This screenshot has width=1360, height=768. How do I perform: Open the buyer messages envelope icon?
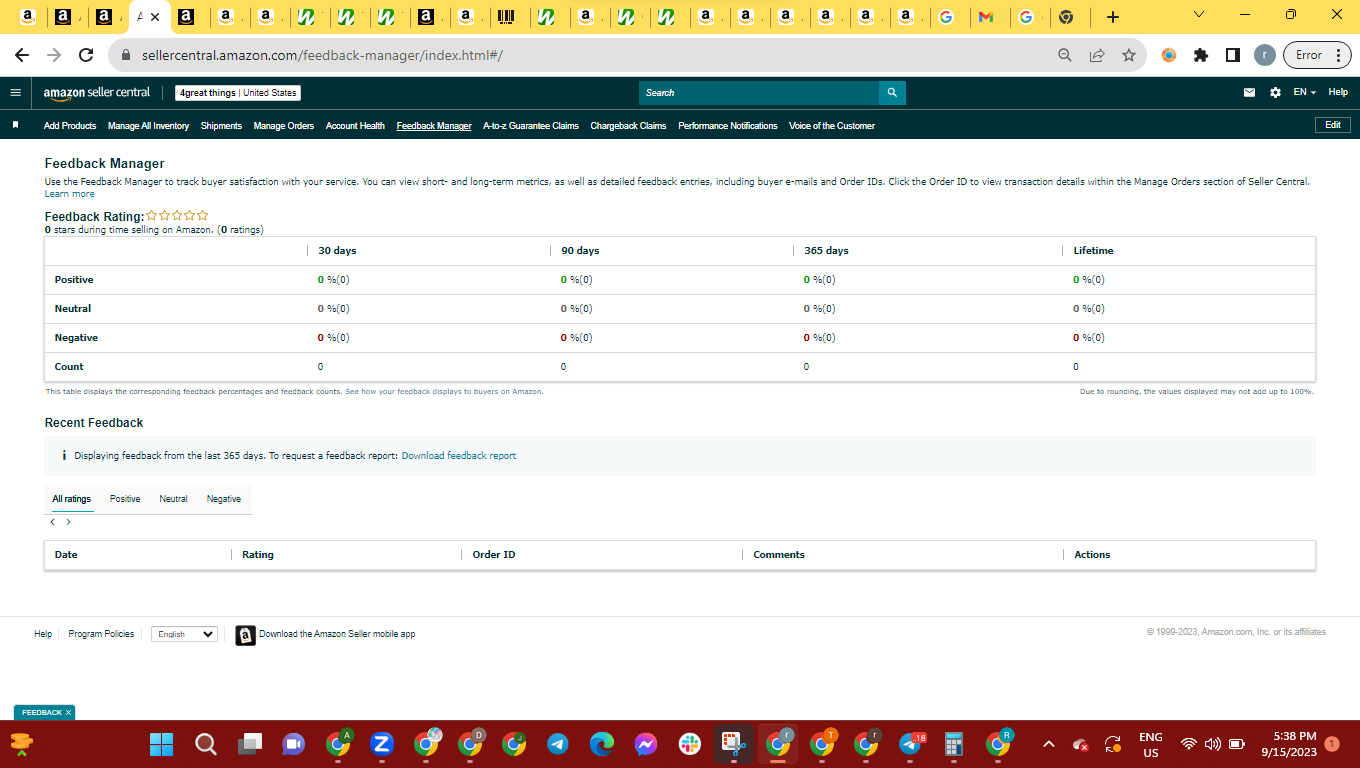coord(1249,92)
